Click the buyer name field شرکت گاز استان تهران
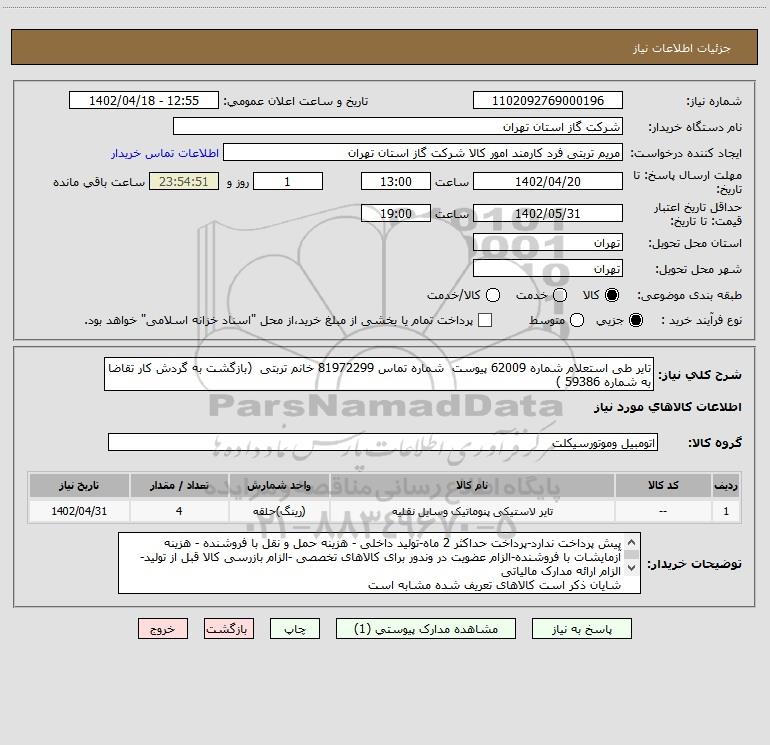The width and height of the screenshot is (770, 745). 398,127
